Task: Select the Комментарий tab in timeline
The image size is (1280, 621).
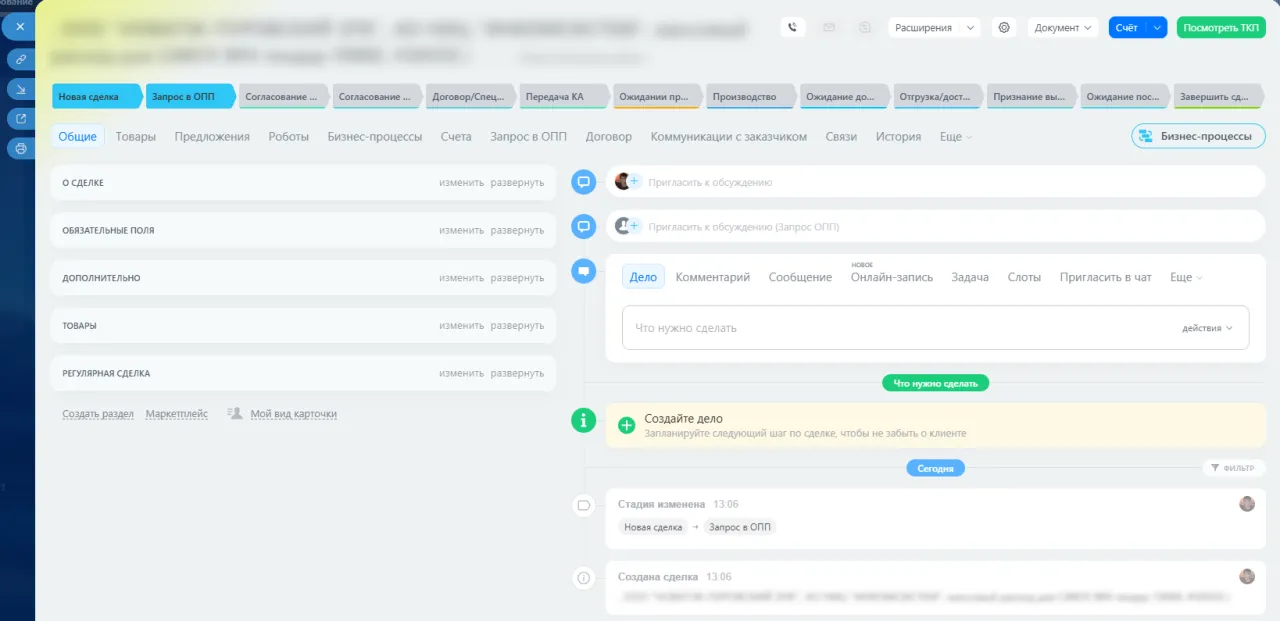Action: click(713, 277)
